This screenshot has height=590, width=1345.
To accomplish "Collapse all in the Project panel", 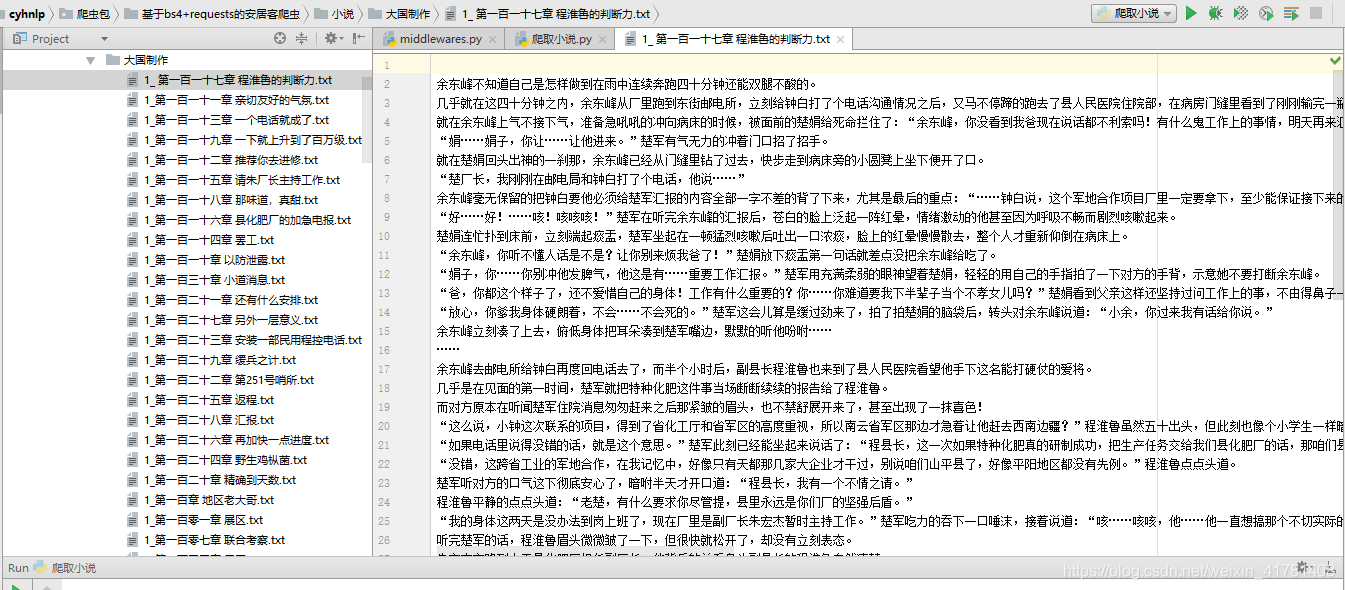I will [301, 38].
